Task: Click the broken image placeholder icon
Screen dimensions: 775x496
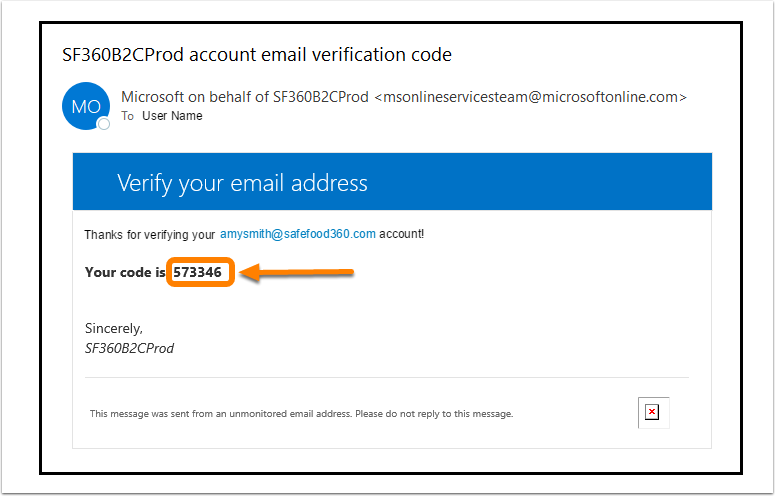Action: (652, 412)
